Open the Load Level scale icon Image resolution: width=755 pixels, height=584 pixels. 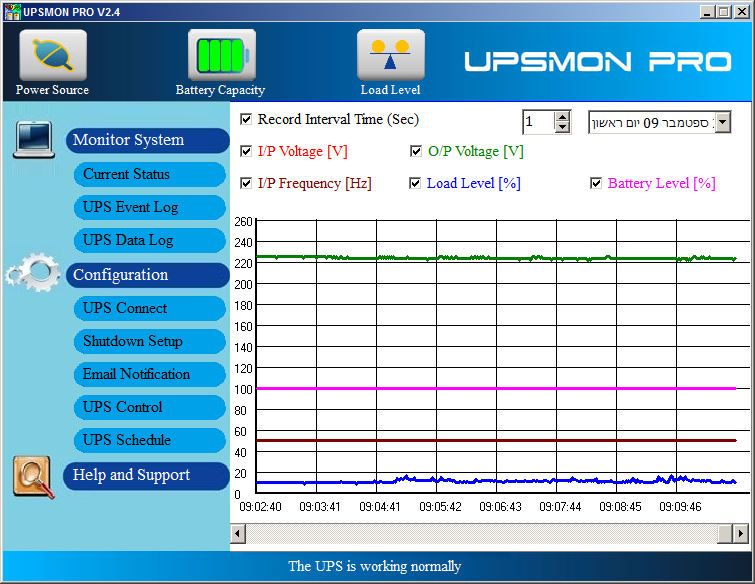tap(391, 55)
